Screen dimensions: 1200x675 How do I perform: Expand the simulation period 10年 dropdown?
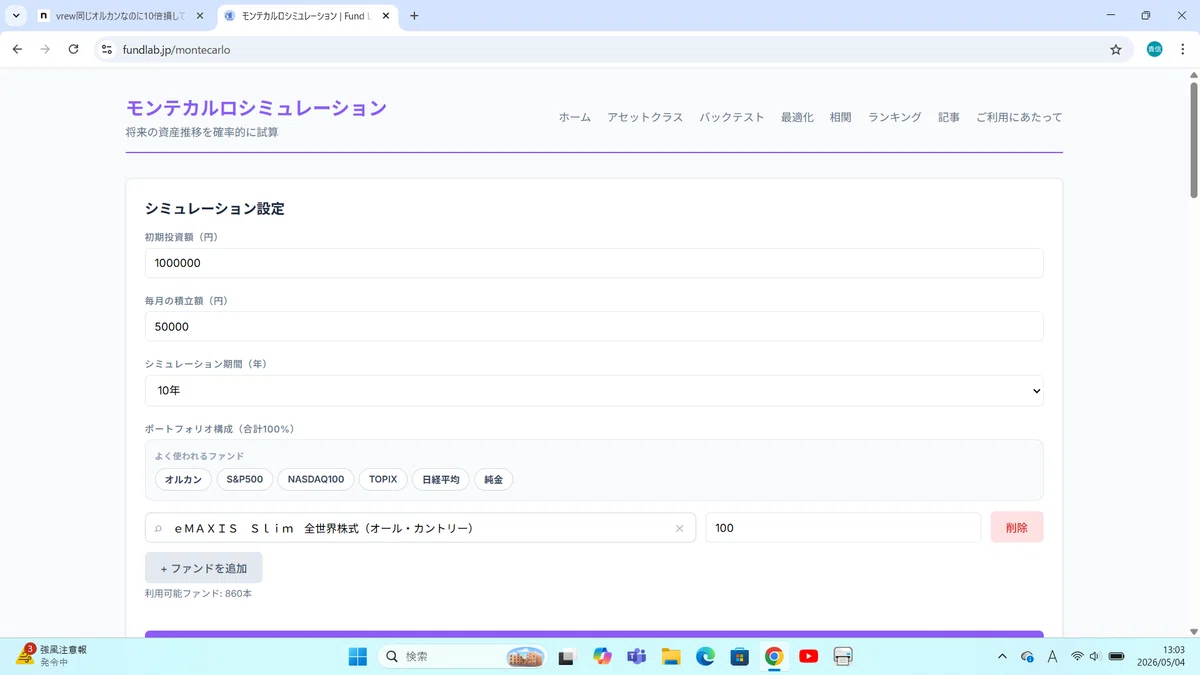coord(594,391)
